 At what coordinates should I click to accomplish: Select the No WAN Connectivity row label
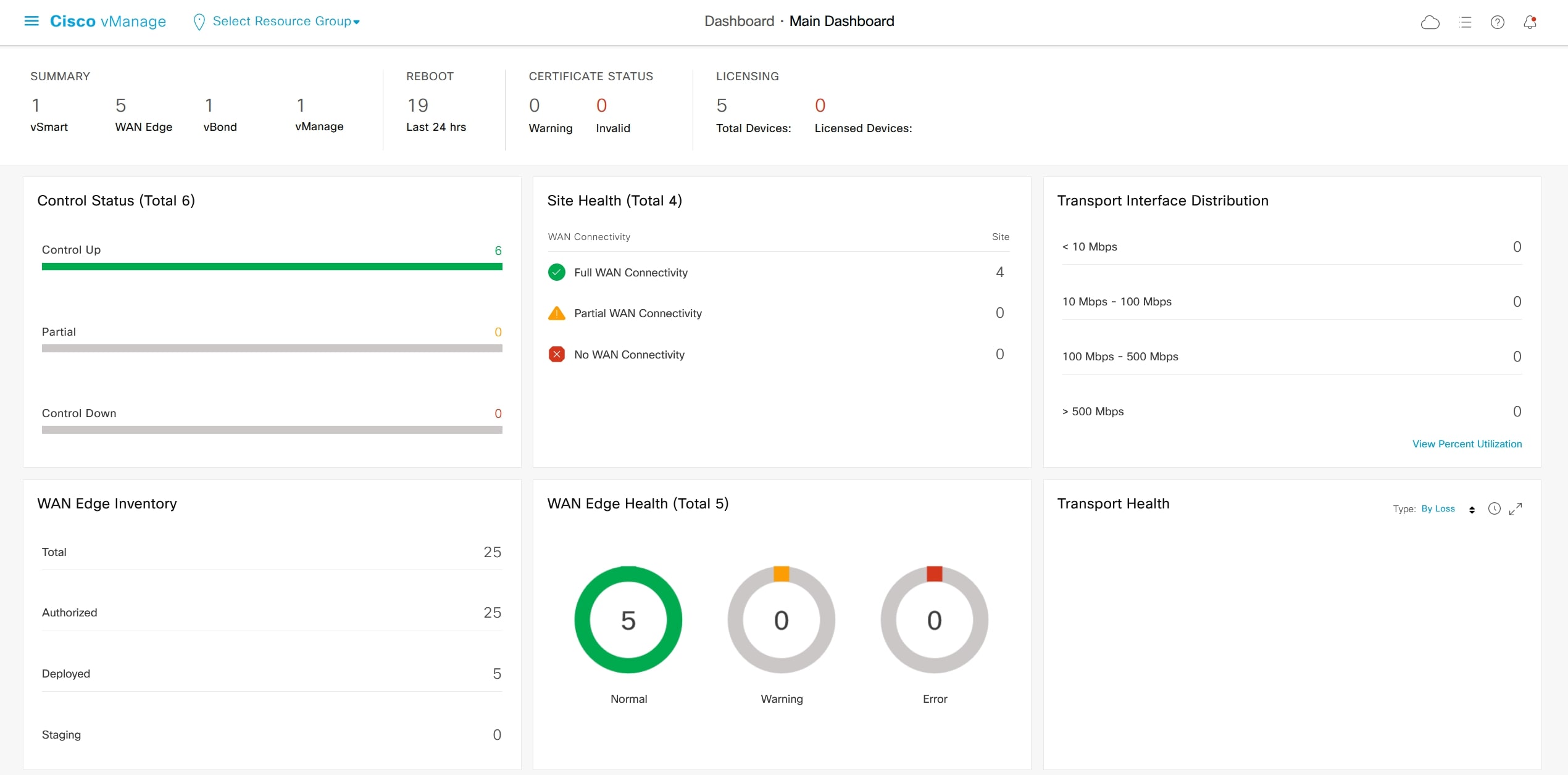[x=629, y=354]
